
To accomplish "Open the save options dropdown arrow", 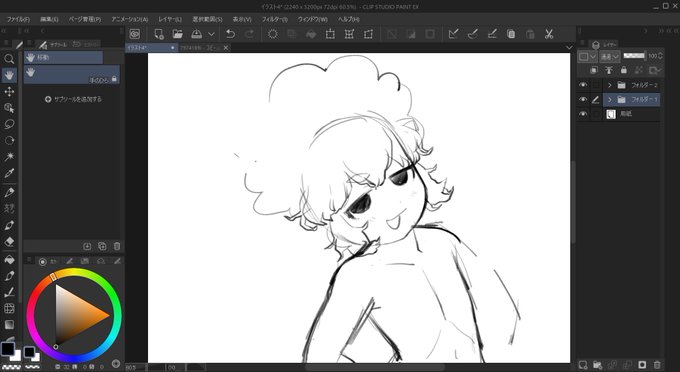I will point(211,34).
